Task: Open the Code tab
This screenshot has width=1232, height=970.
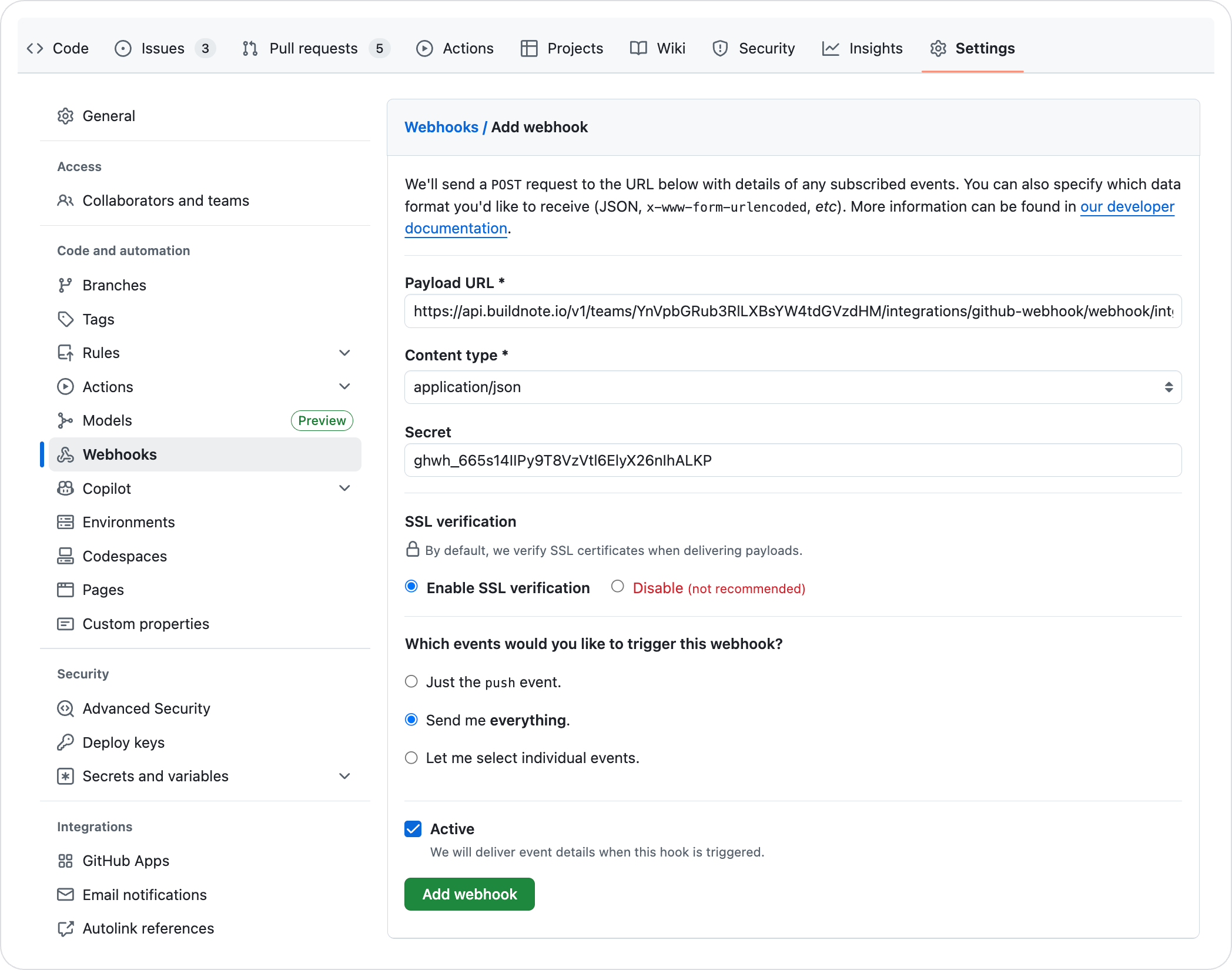Action: [x=58, y=48]
